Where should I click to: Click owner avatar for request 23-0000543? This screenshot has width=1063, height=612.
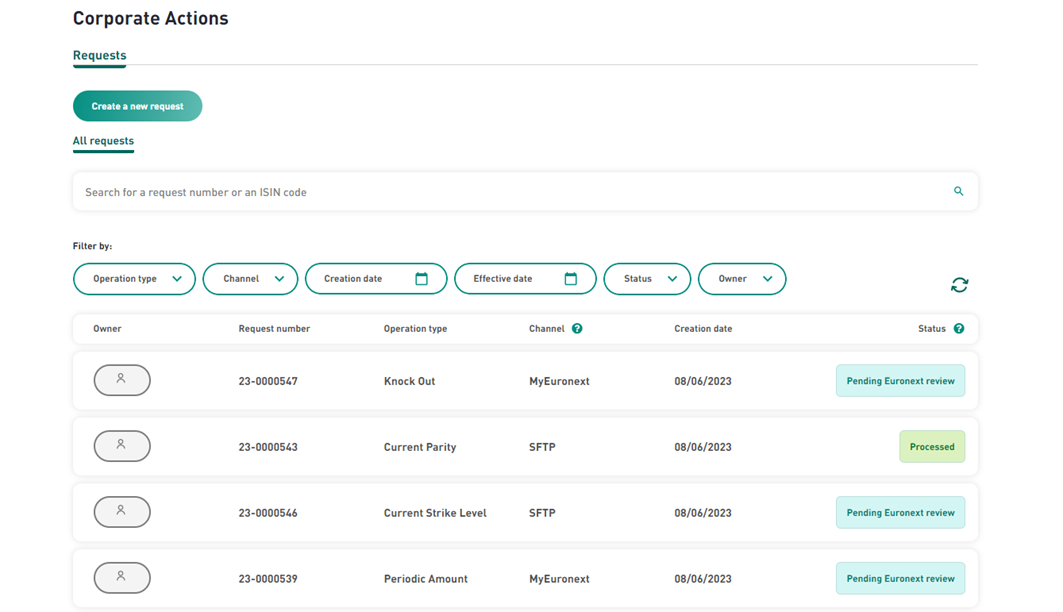click(x=122, y=446)
